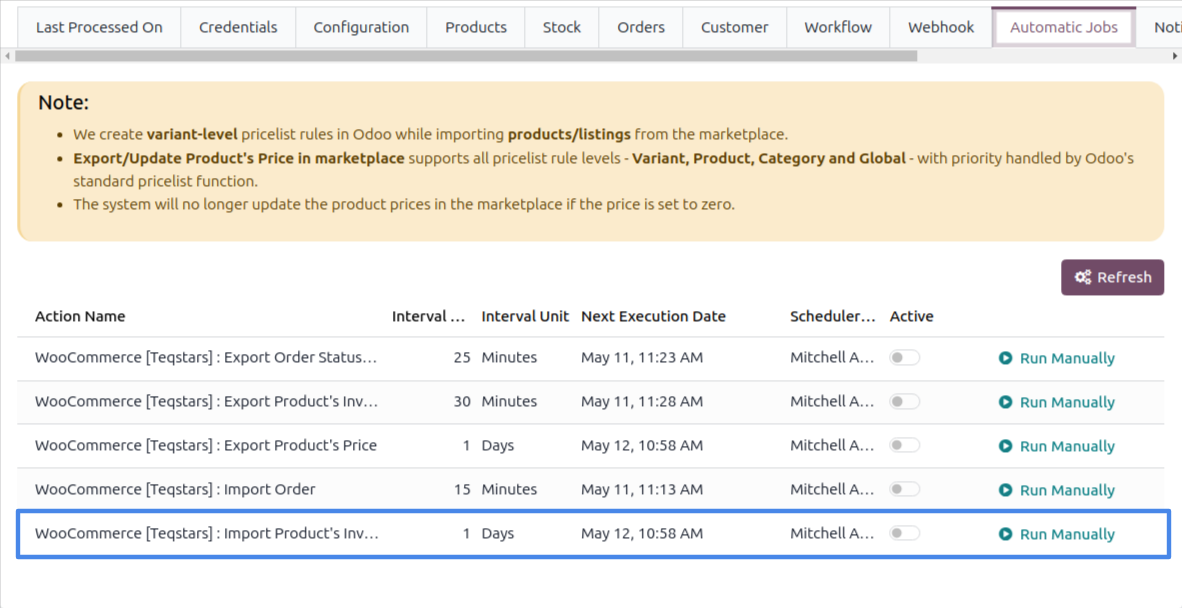Turn on Active switch for Import Product's Inv

click(905, 533)
